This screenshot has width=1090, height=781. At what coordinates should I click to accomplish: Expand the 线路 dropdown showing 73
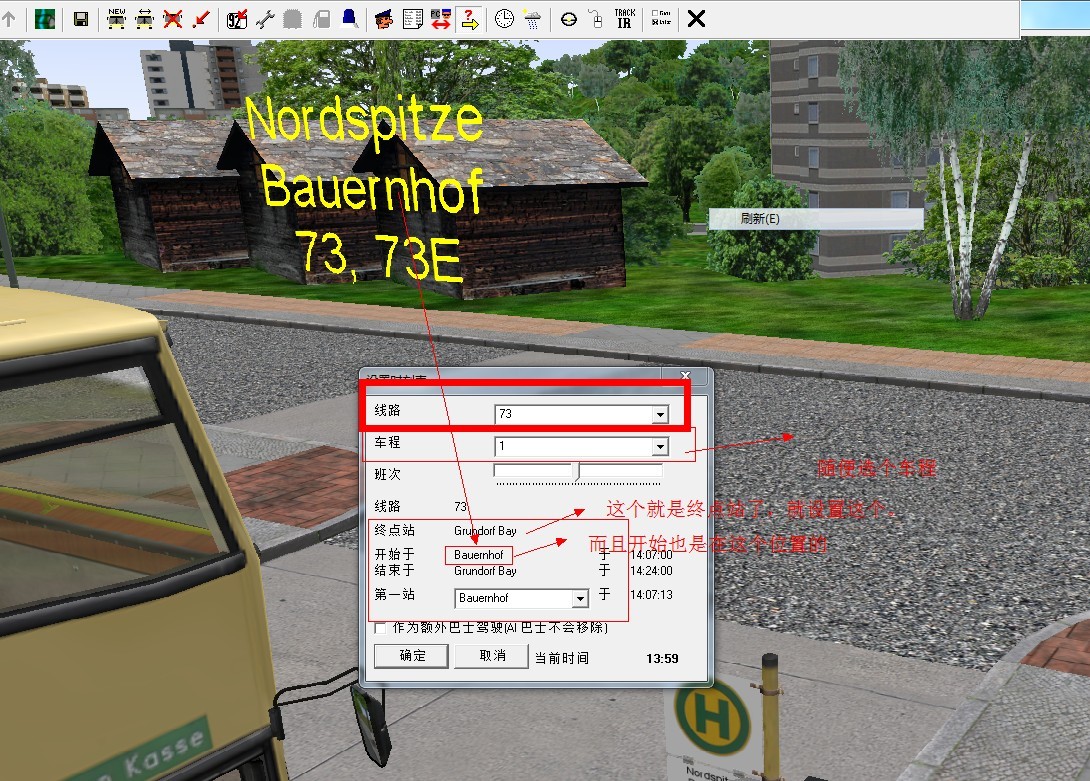660,414
